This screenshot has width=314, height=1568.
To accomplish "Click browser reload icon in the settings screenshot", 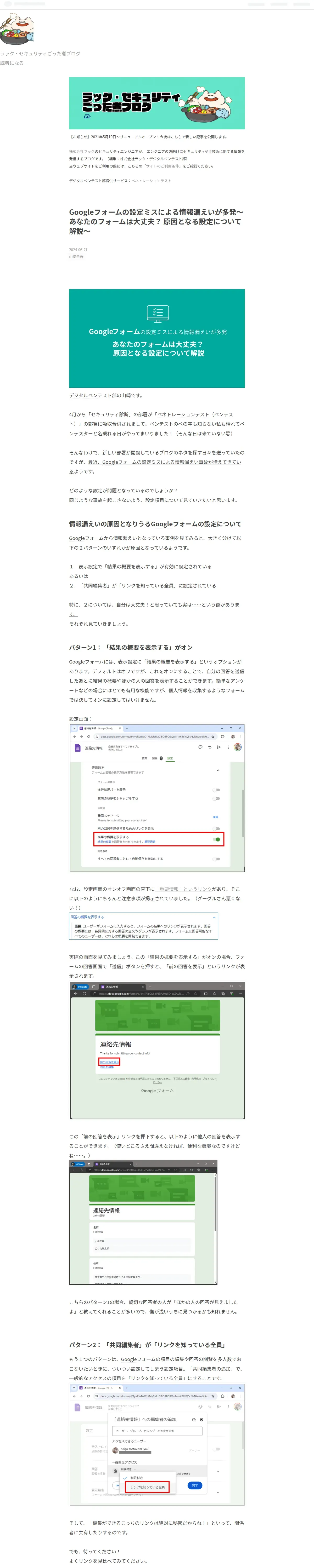I will 88,736.
